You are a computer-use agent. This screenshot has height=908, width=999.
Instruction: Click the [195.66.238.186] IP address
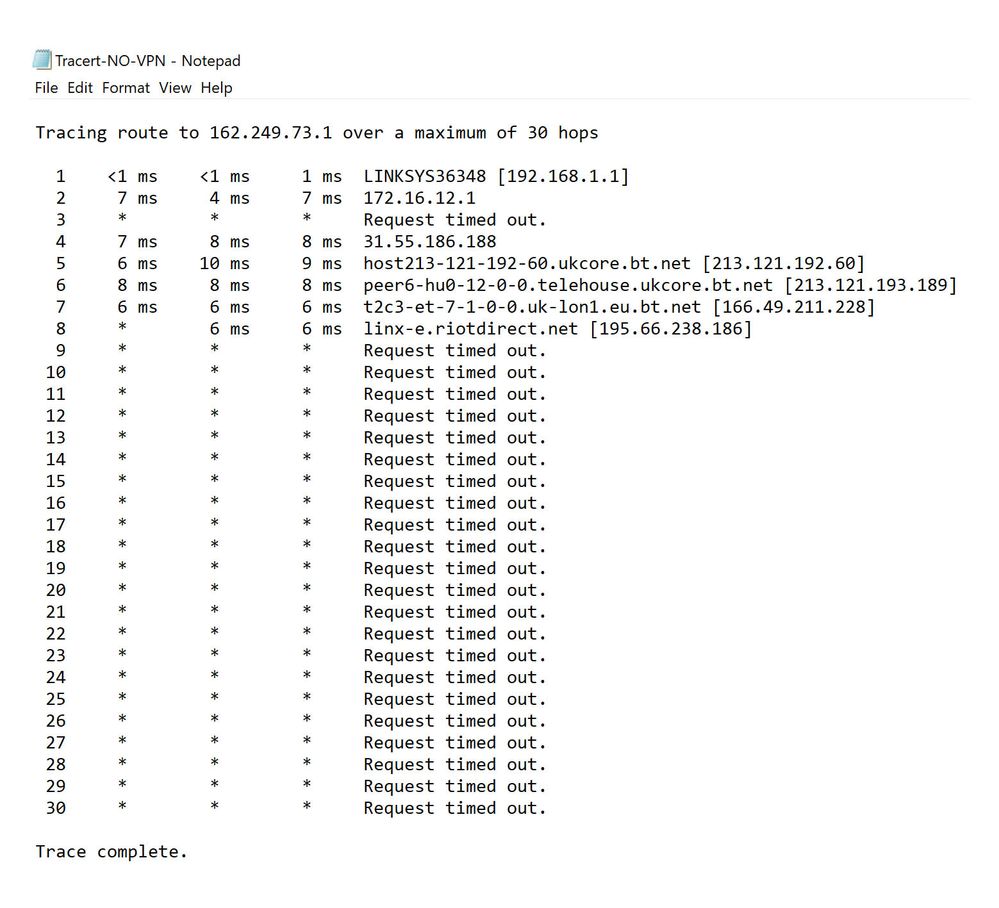click(x=670, y=329)
